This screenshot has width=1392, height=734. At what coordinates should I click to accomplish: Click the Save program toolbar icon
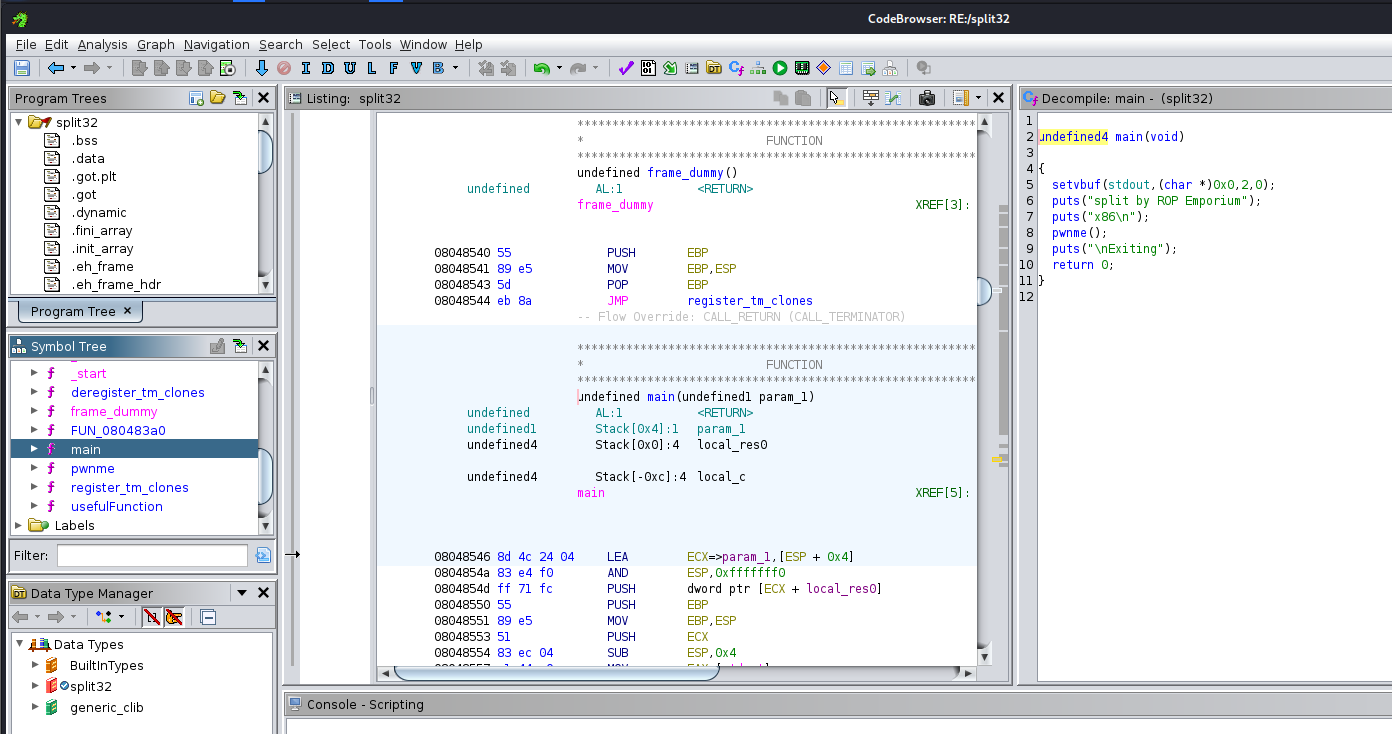point(22,68)
